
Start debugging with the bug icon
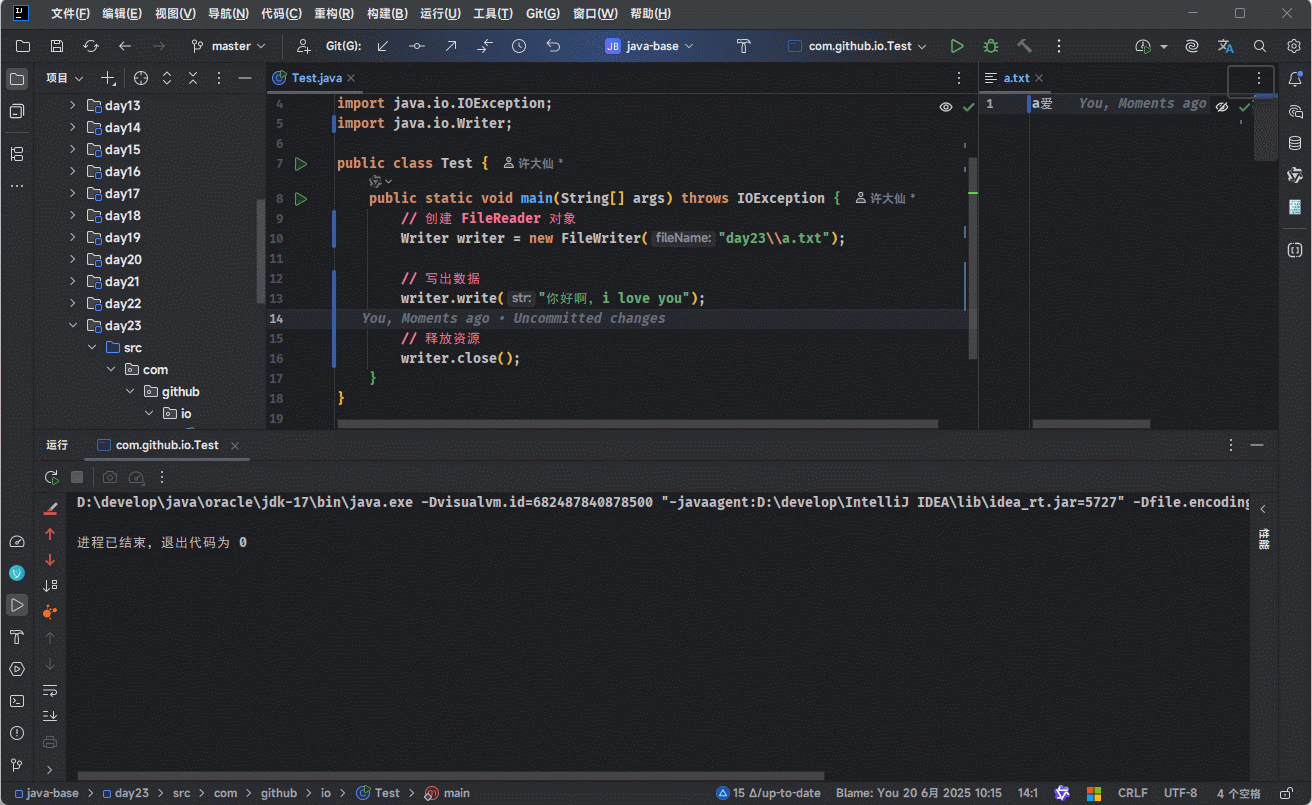pos(990,46)
